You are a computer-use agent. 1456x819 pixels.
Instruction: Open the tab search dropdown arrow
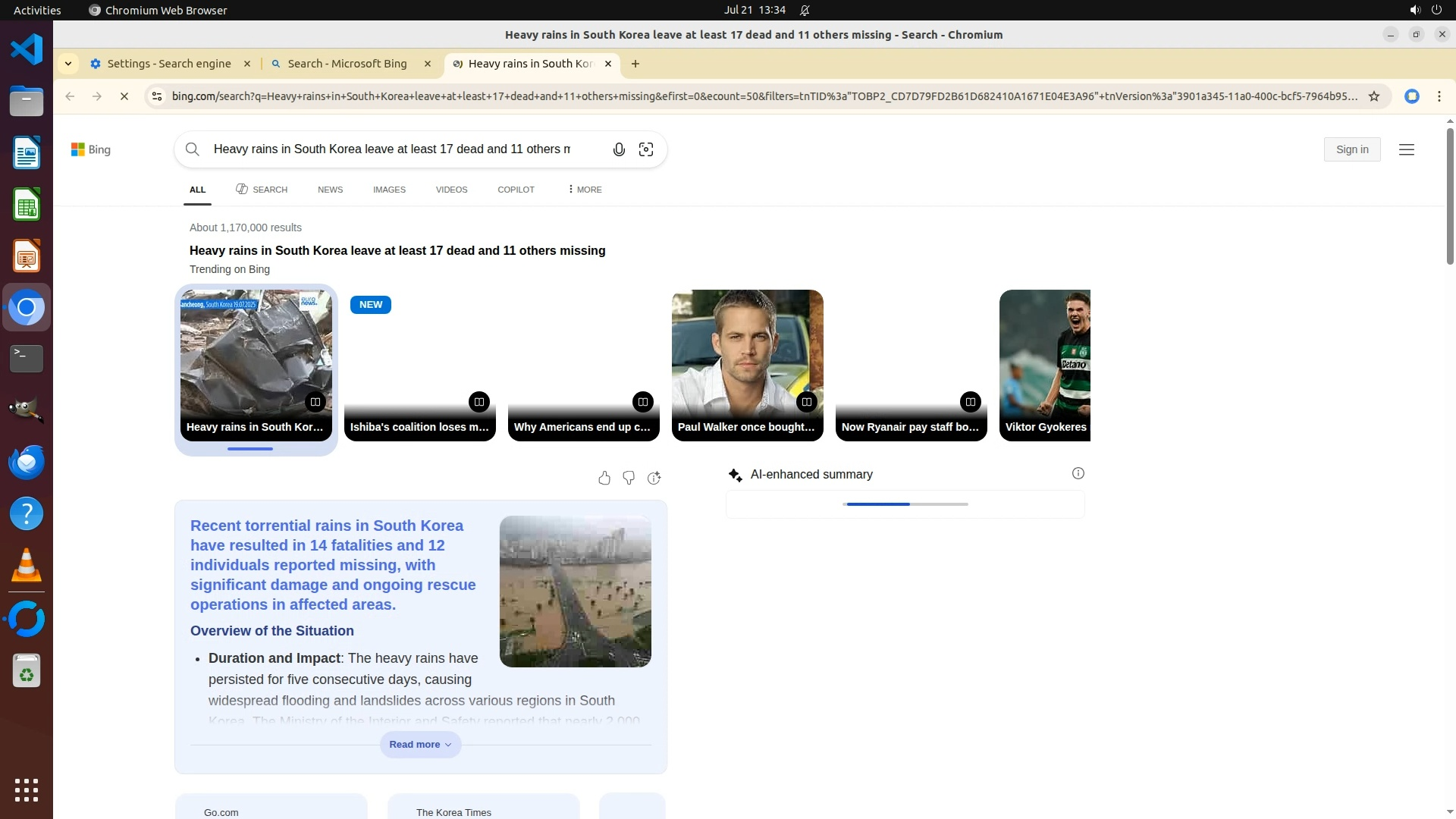pos(68,64)
